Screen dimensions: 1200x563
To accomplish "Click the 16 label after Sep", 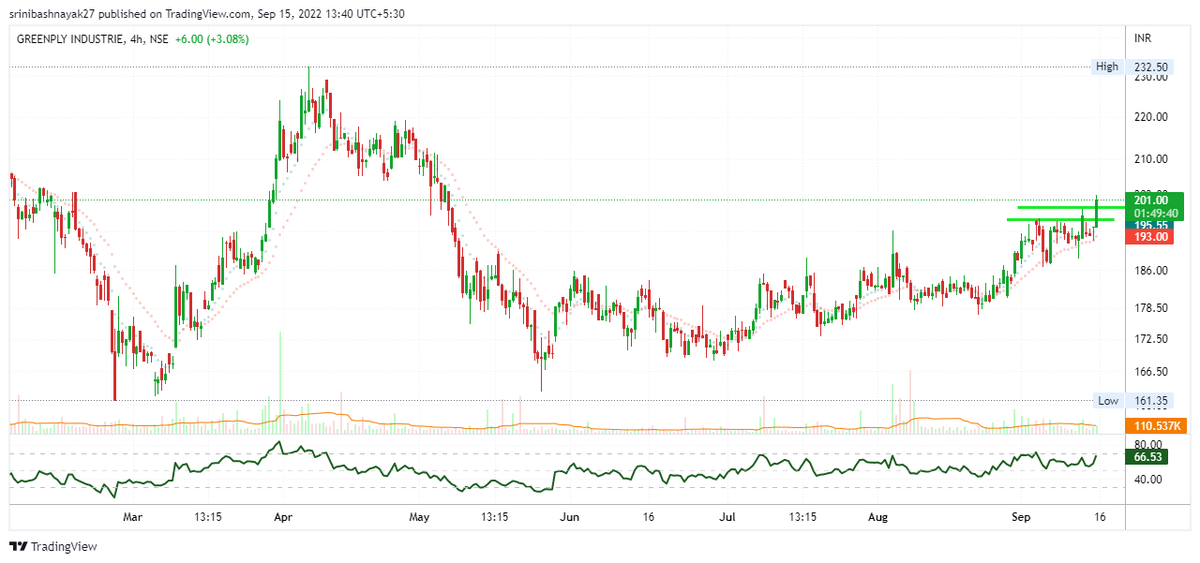I will pos(1100,517).
